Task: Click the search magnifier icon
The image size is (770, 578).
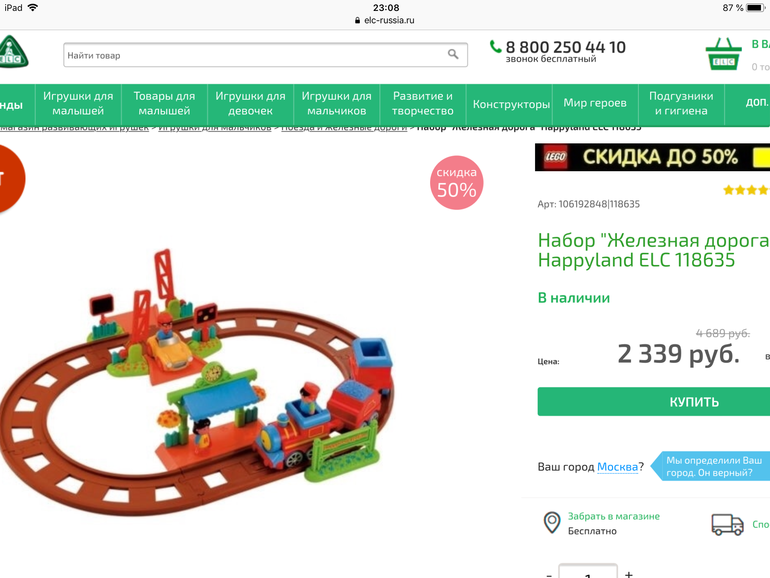Action: coord(453,55)
